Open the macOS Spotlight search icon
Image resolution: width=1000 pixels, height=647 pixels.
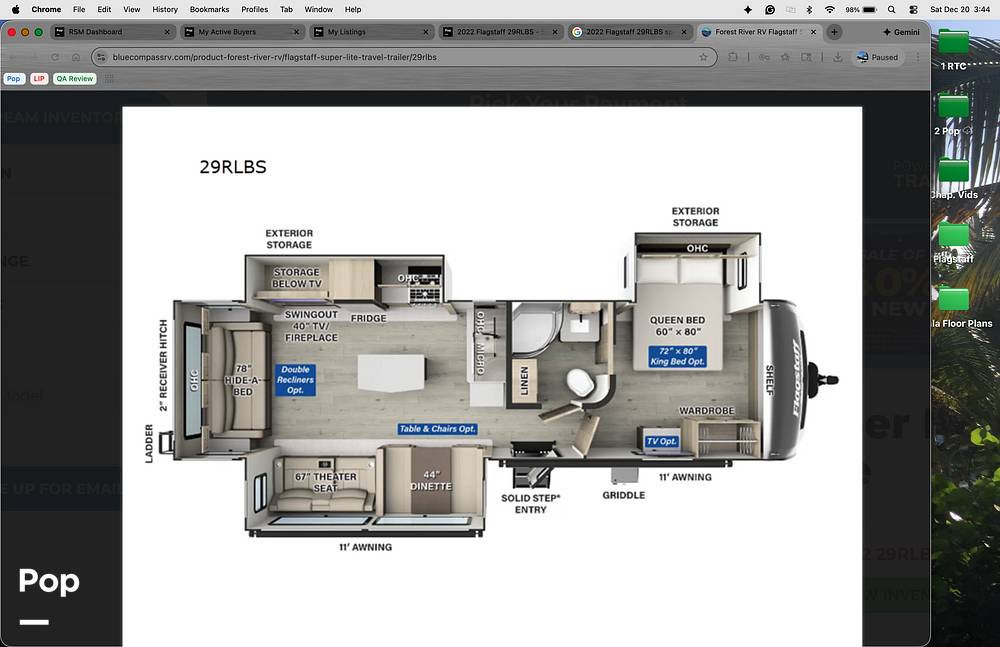[x=891, y=9]
